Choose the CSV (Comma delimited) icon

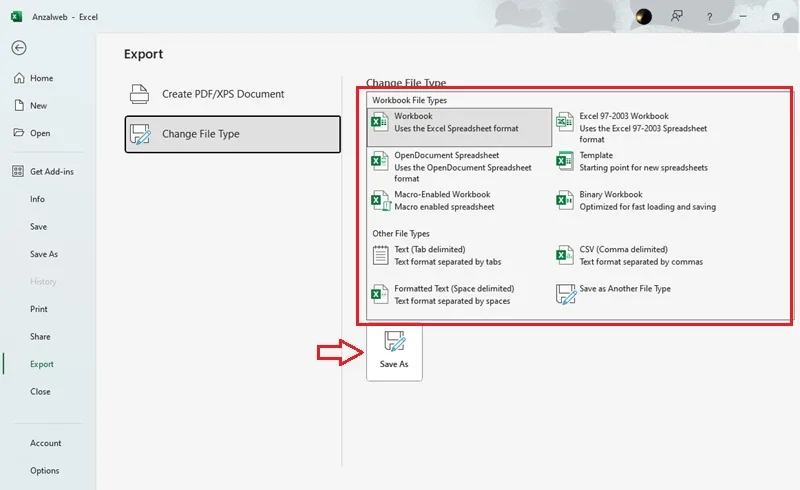pos(564,255)
